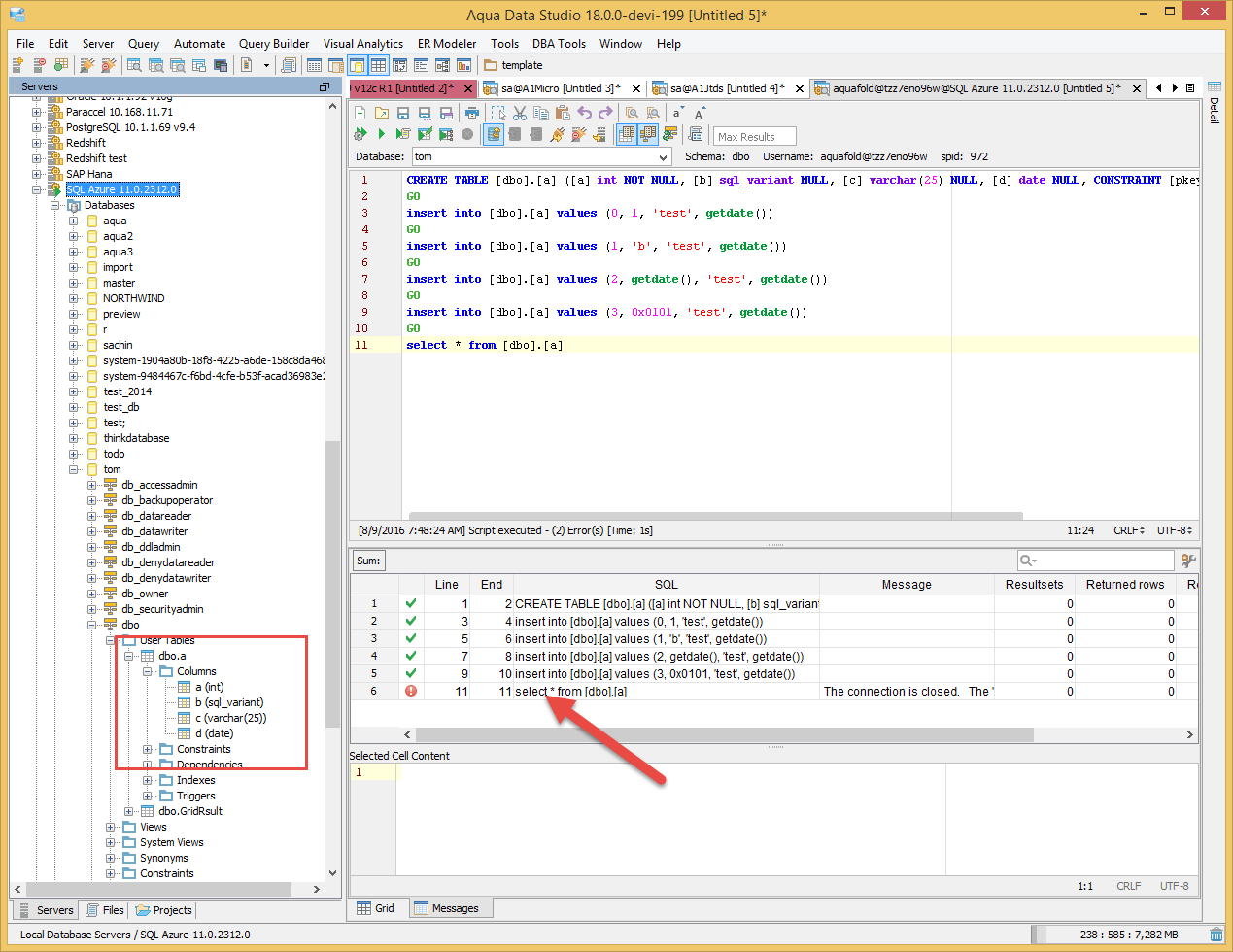The image size is (1233, 952).
Task: Click the Cut scissors icon
Action: [x=520, y=113]
